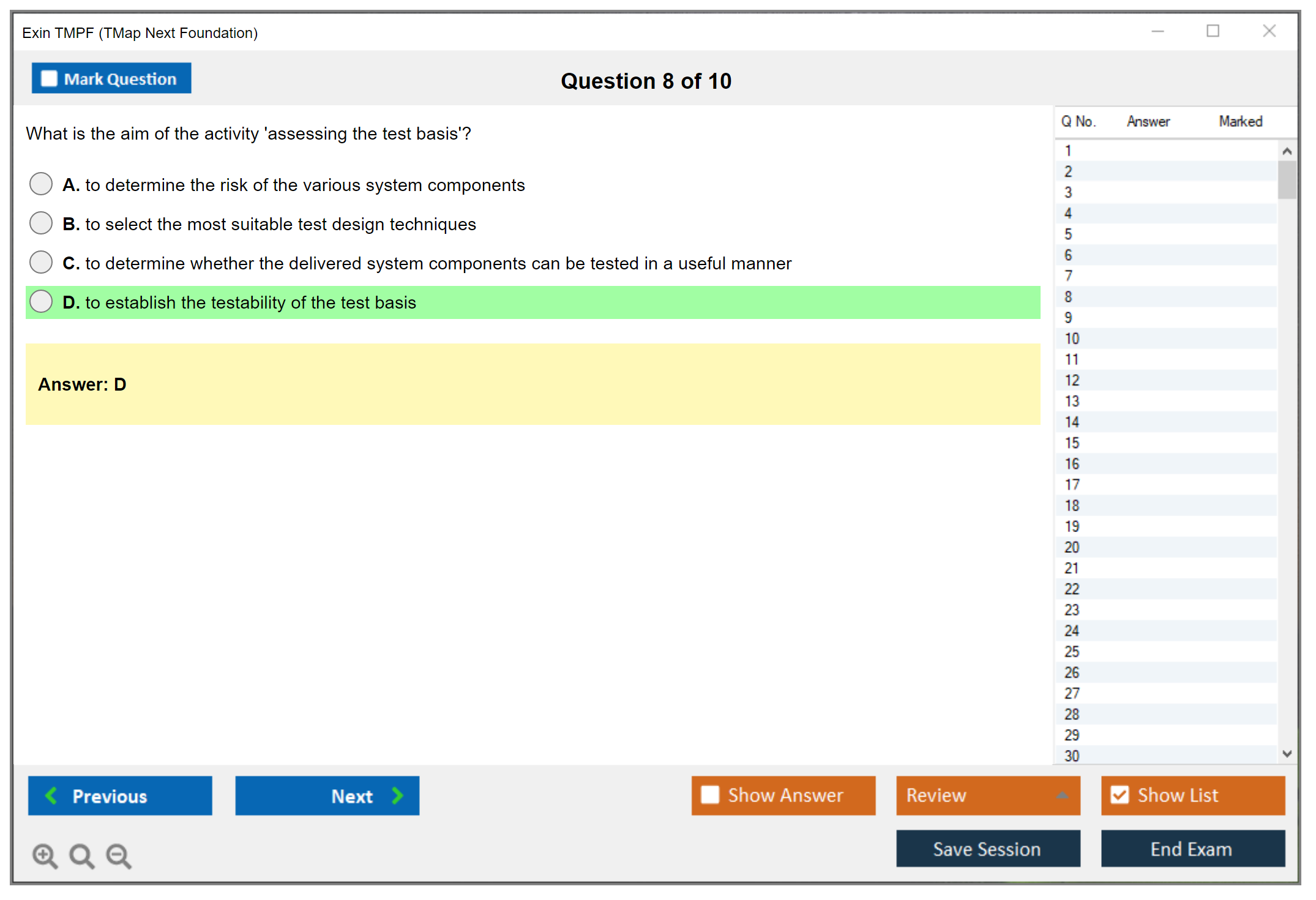The image size is (1316, 900).
Task: Click the green right arrow on Next
Action: coord(397,795)
